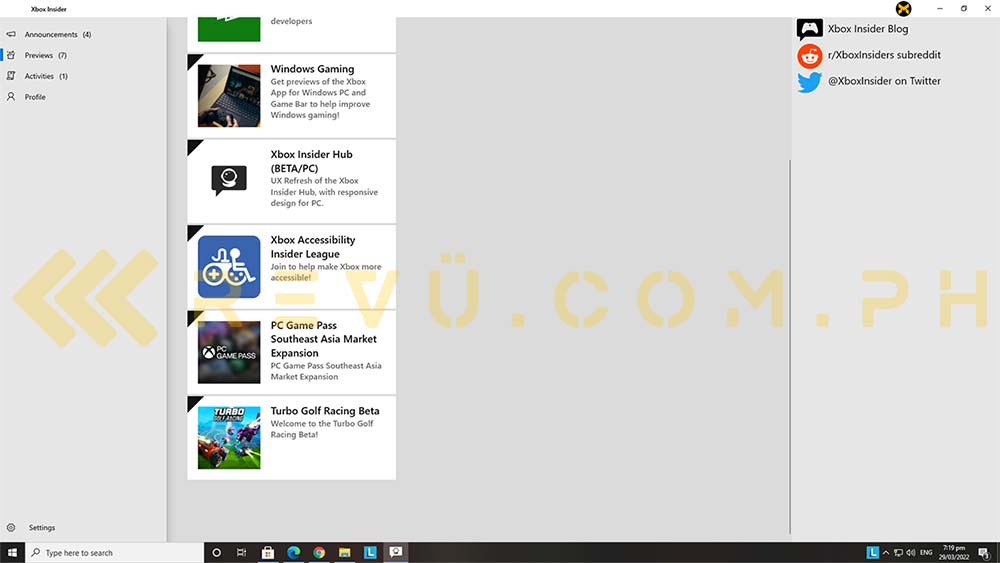Image resolution: width=1000 pixels, height=563 pixels.
Task: Click the 'developers' text in top card
Action: 291,21
